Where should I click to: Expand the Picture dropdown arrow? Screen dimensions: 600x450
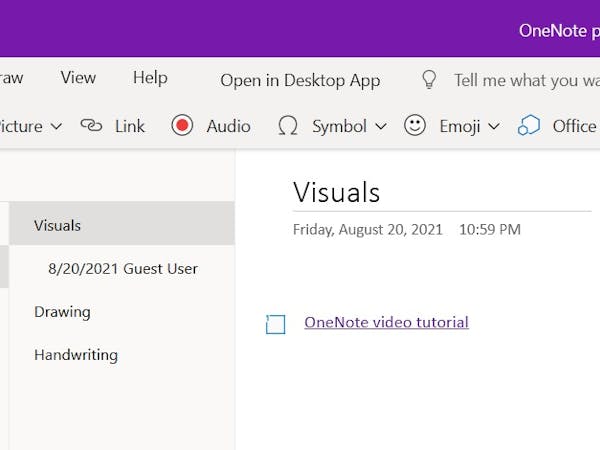[56, 126]
